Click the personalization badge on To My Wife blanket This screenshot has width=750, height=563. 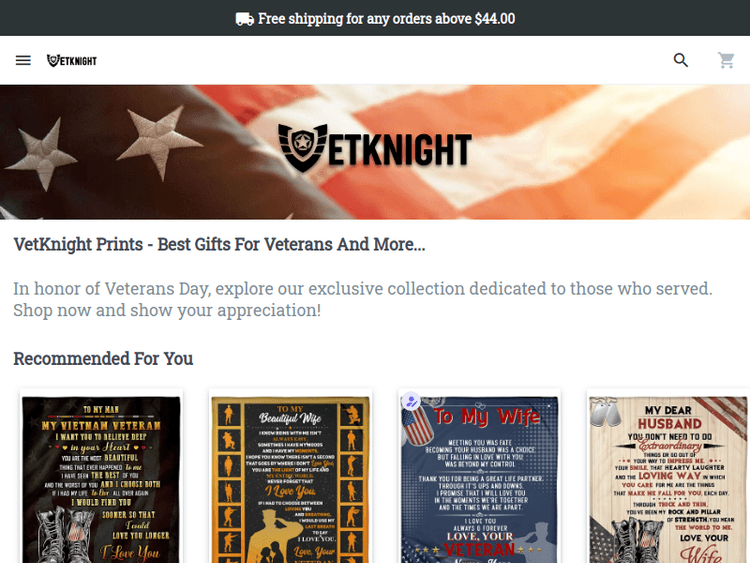click(411, 401)
